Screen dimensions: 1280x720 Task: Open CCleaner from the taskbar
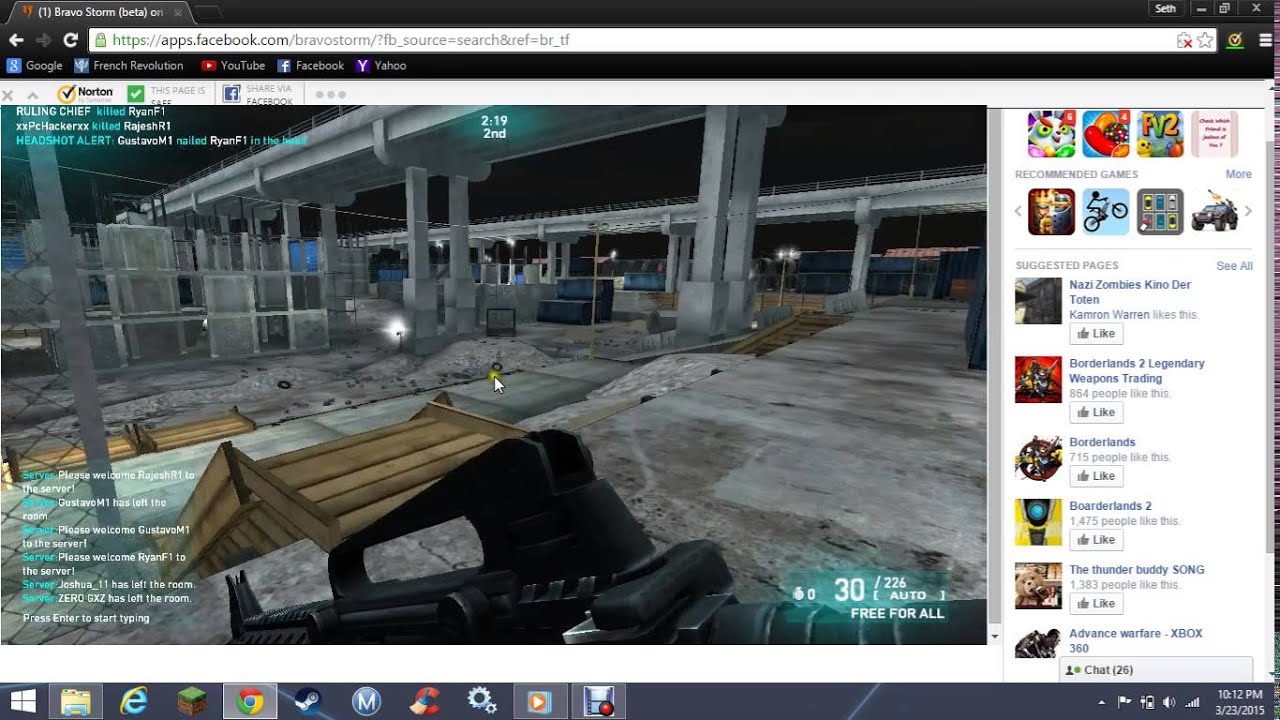point(424,701)
